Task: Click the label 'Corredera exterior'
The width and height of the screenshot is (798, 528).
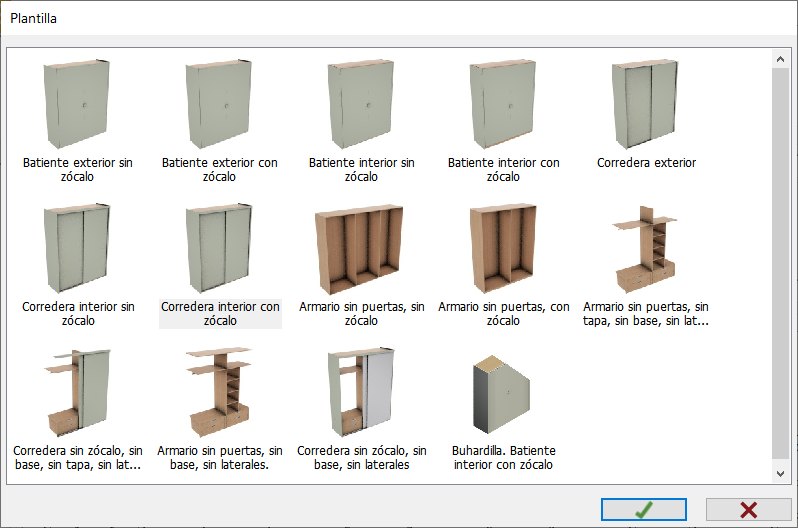Action: [646, 163]
